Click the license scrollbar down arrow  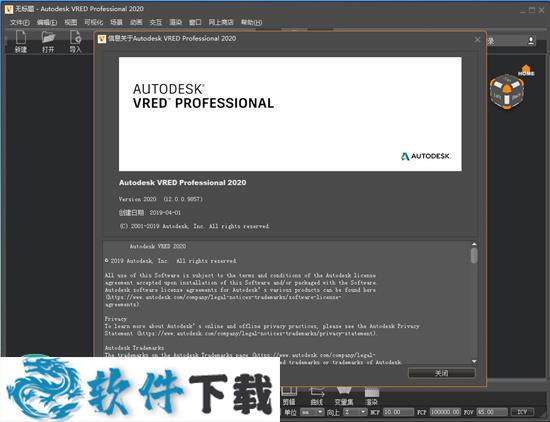click(x=474, y=361)
